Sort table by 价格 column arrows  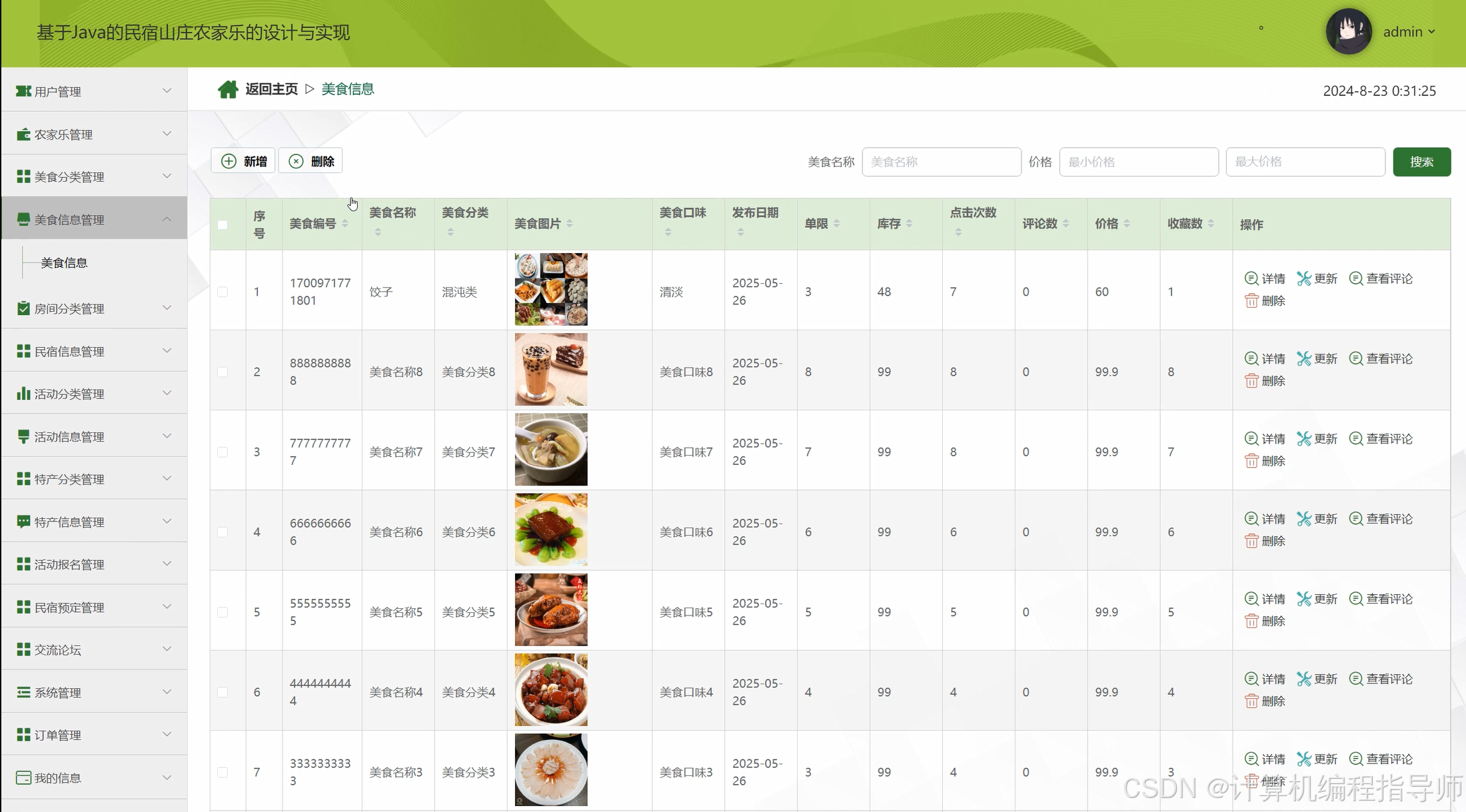(x=1127, y=224)
